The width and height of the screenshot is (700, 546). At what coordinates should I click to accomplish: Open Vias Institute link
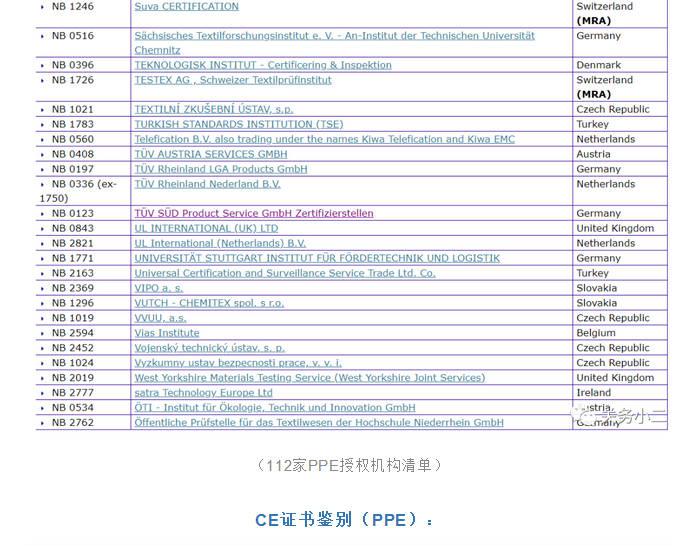(167, 333)
